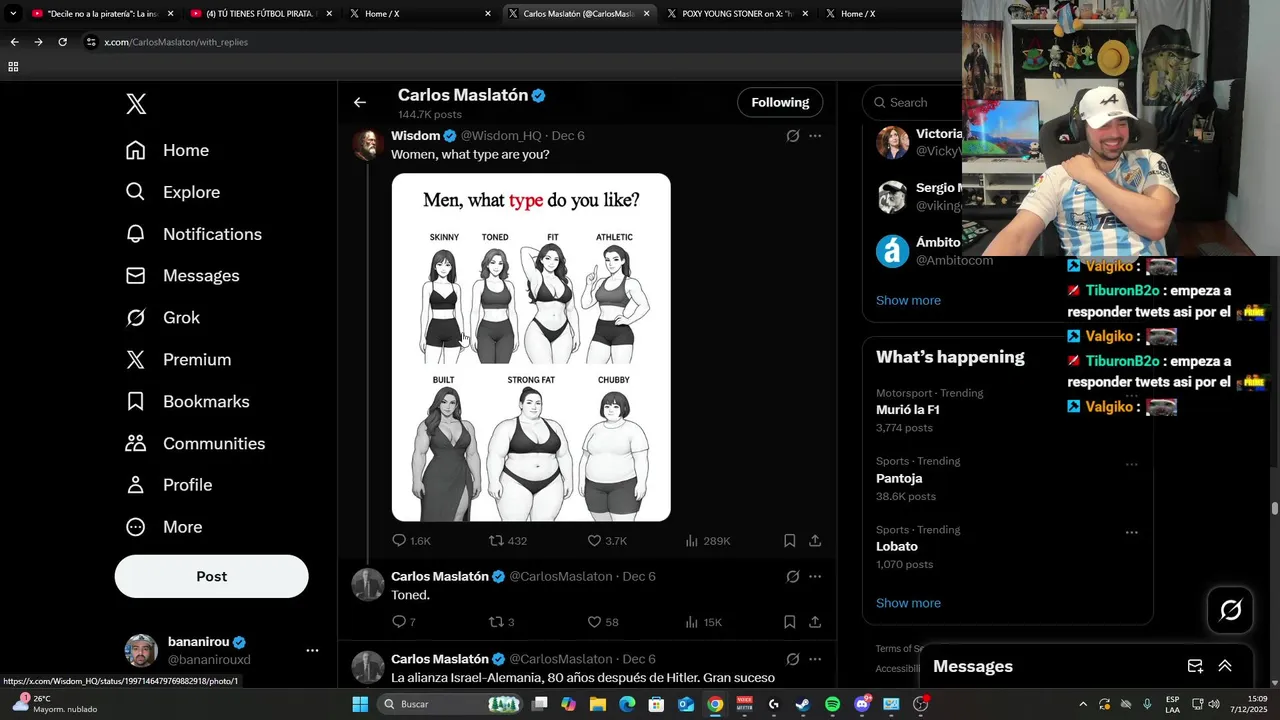Reply to the Wisdom post (1.6K)
The width and height of the screenshot is (1280, 720).
tap(410, 541)
